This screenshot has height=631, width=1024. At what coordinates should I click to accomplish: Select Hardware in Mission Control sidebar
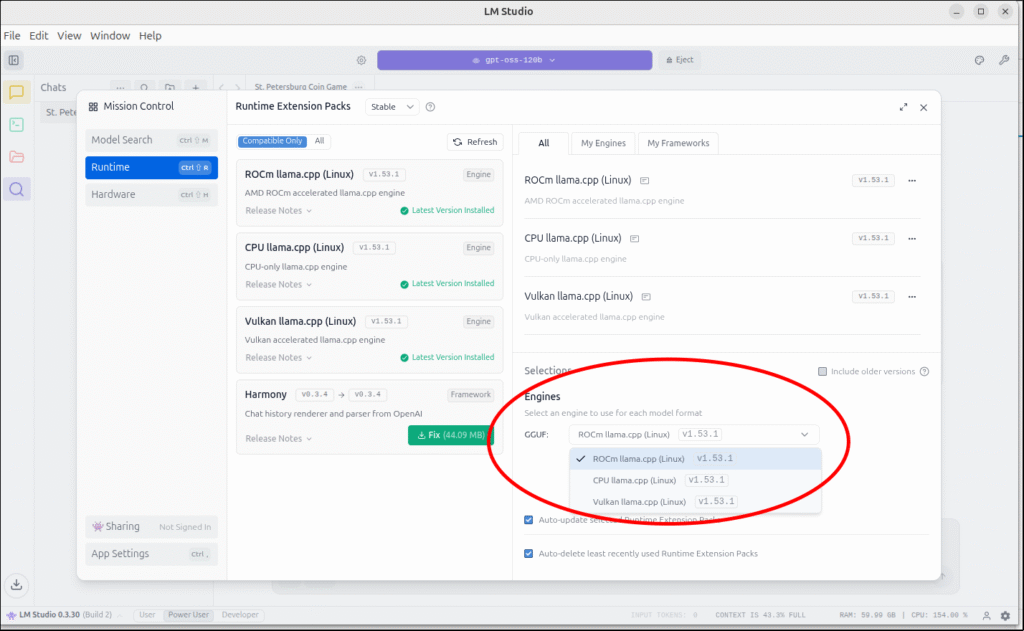click(x=113, y=194)
